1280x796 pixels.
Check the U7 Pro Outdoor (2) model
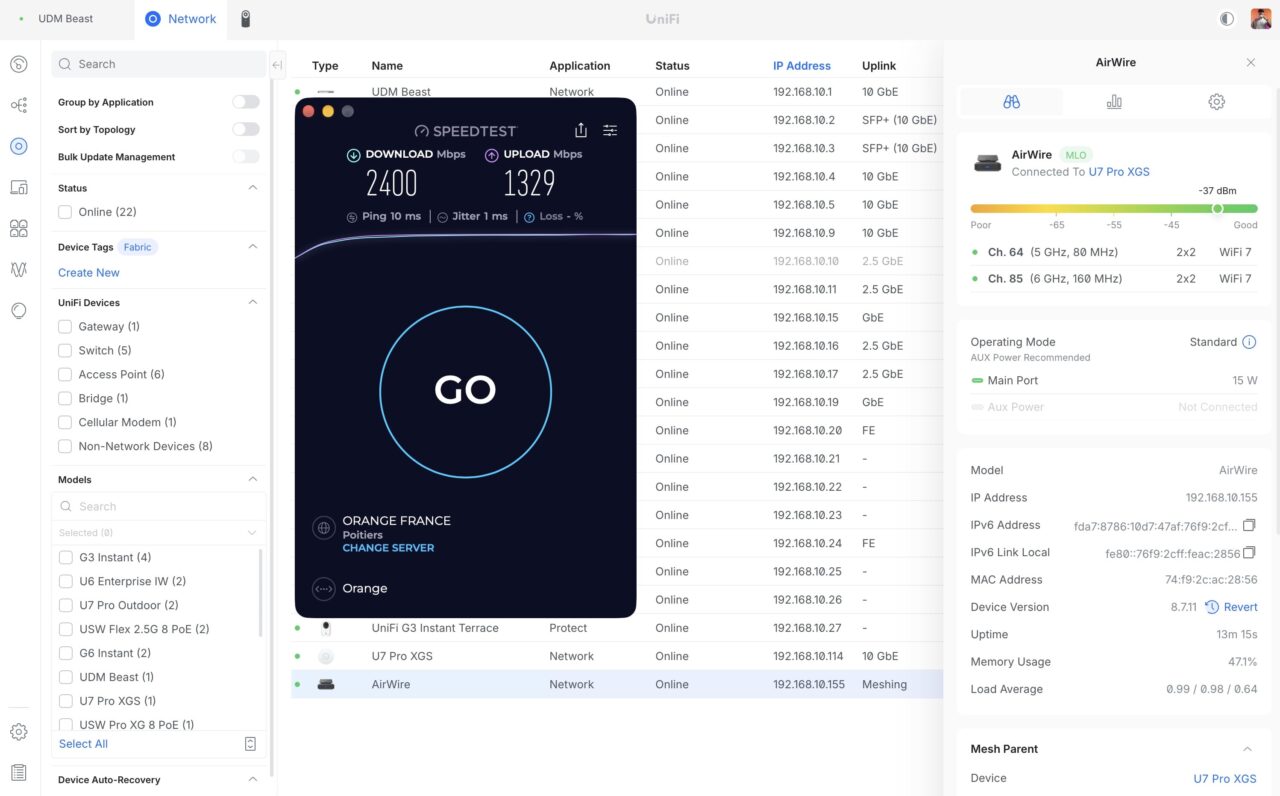65,605
